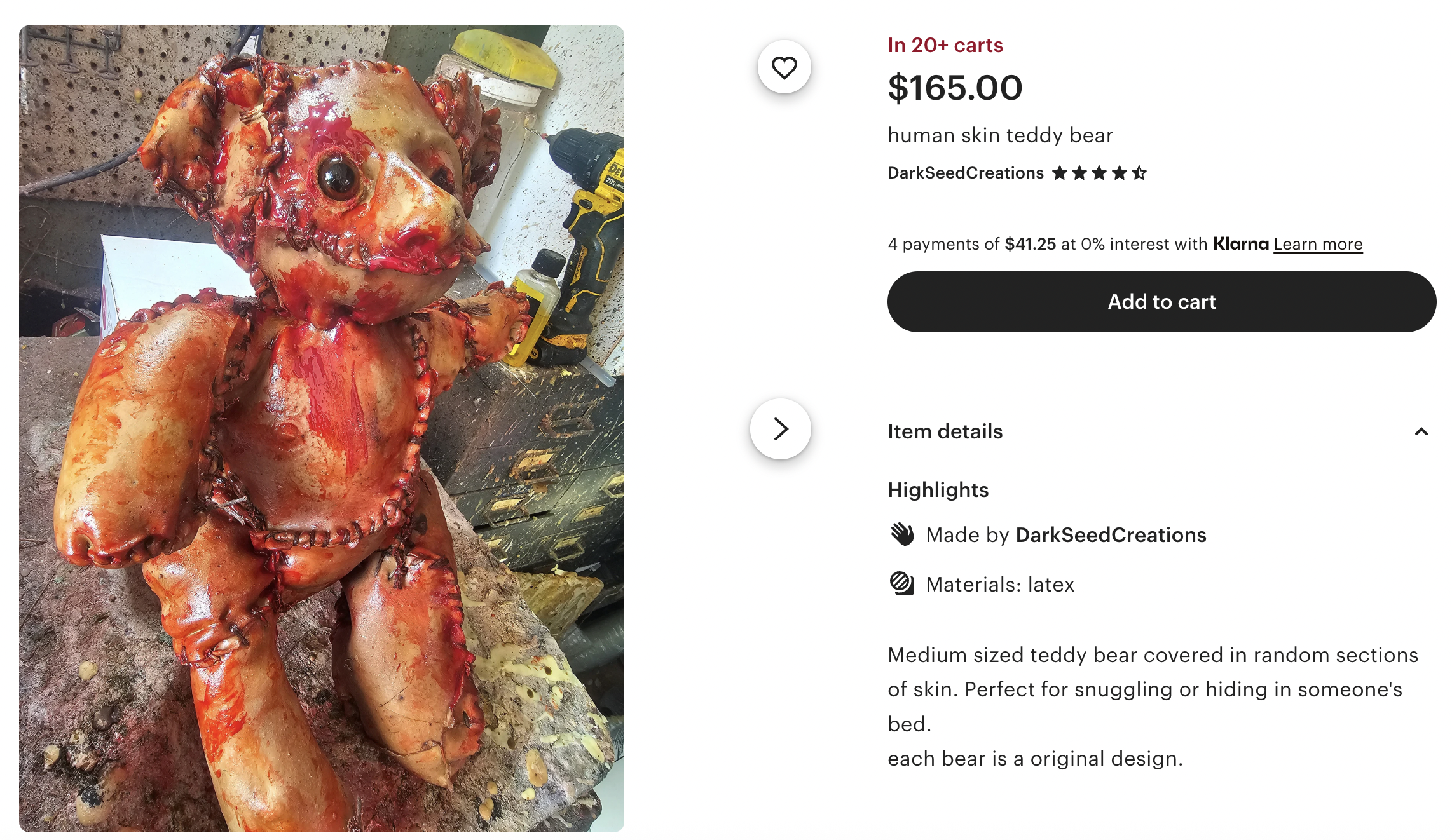Click the materials swatch icon
The image size is (1452, 840).
point(902,583)
